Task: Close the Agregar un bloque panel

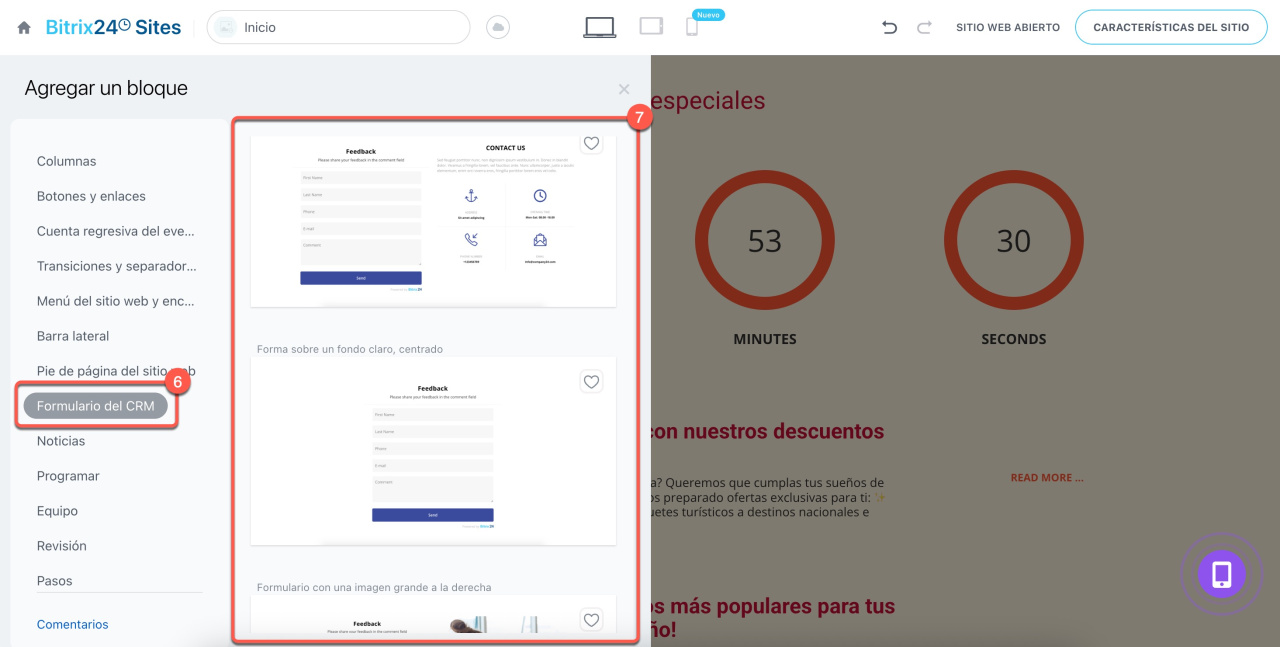Action: (x=624, y=89)
